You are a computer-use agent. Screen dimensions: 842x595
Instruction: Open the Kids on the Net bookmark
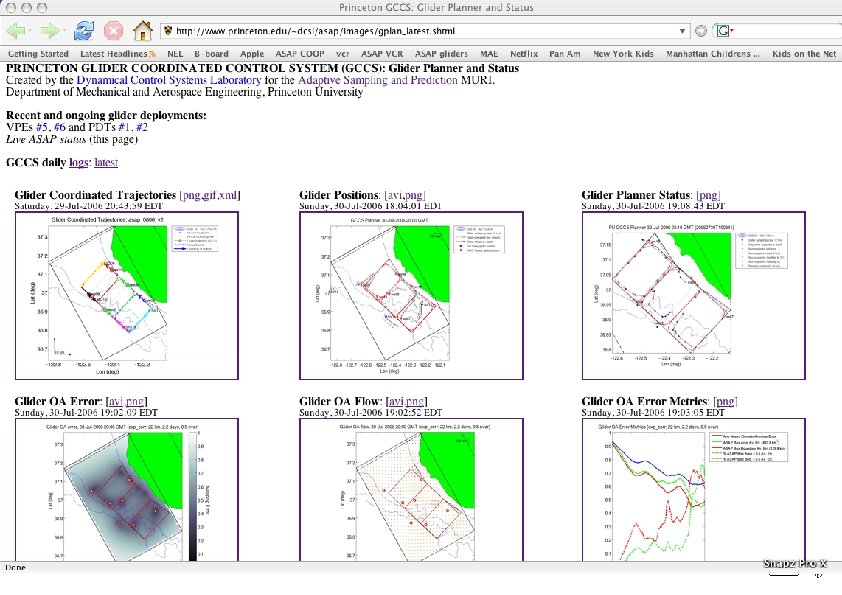click(804, 54)
